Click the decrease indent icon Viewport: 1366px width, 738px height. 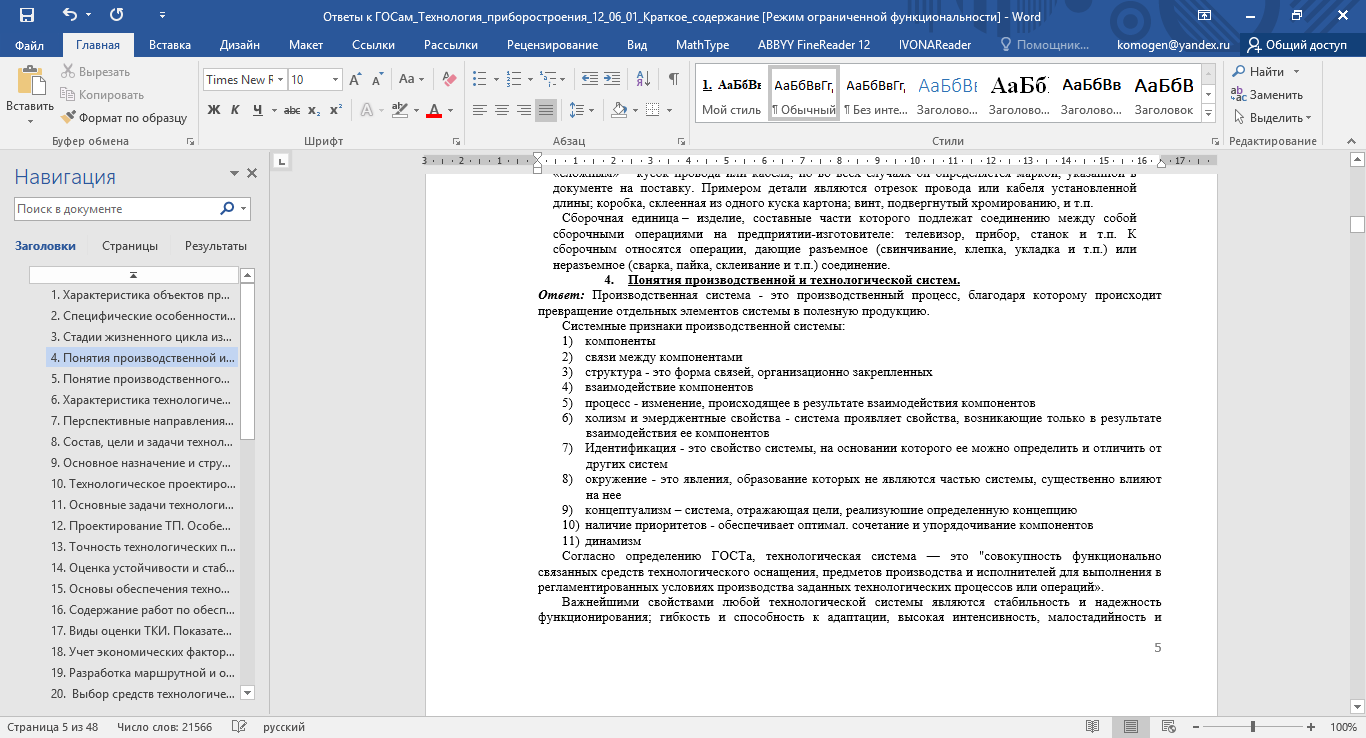(x=588, y=79)
